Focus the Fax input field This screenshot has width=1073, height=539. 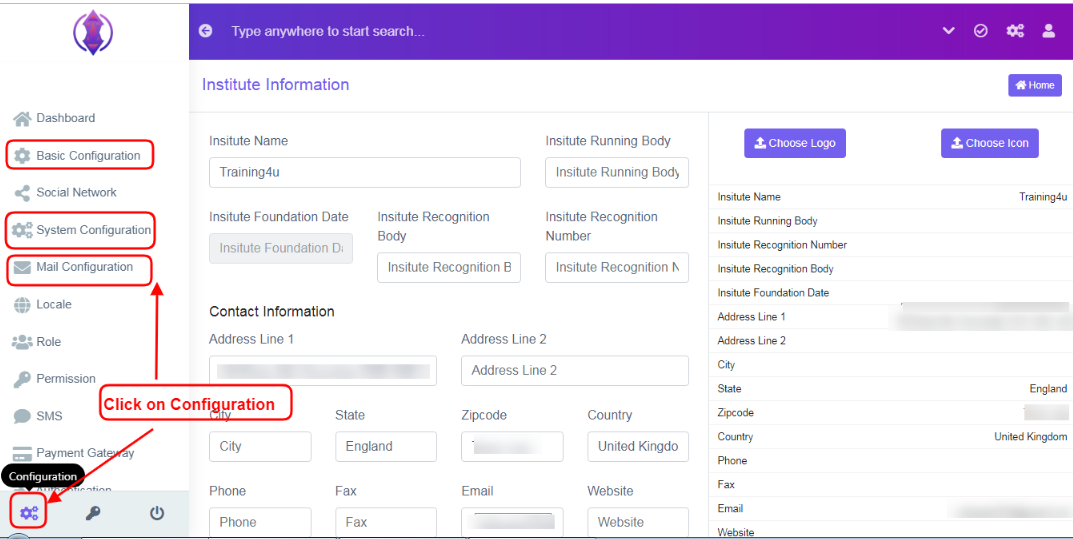pos(386,523)
